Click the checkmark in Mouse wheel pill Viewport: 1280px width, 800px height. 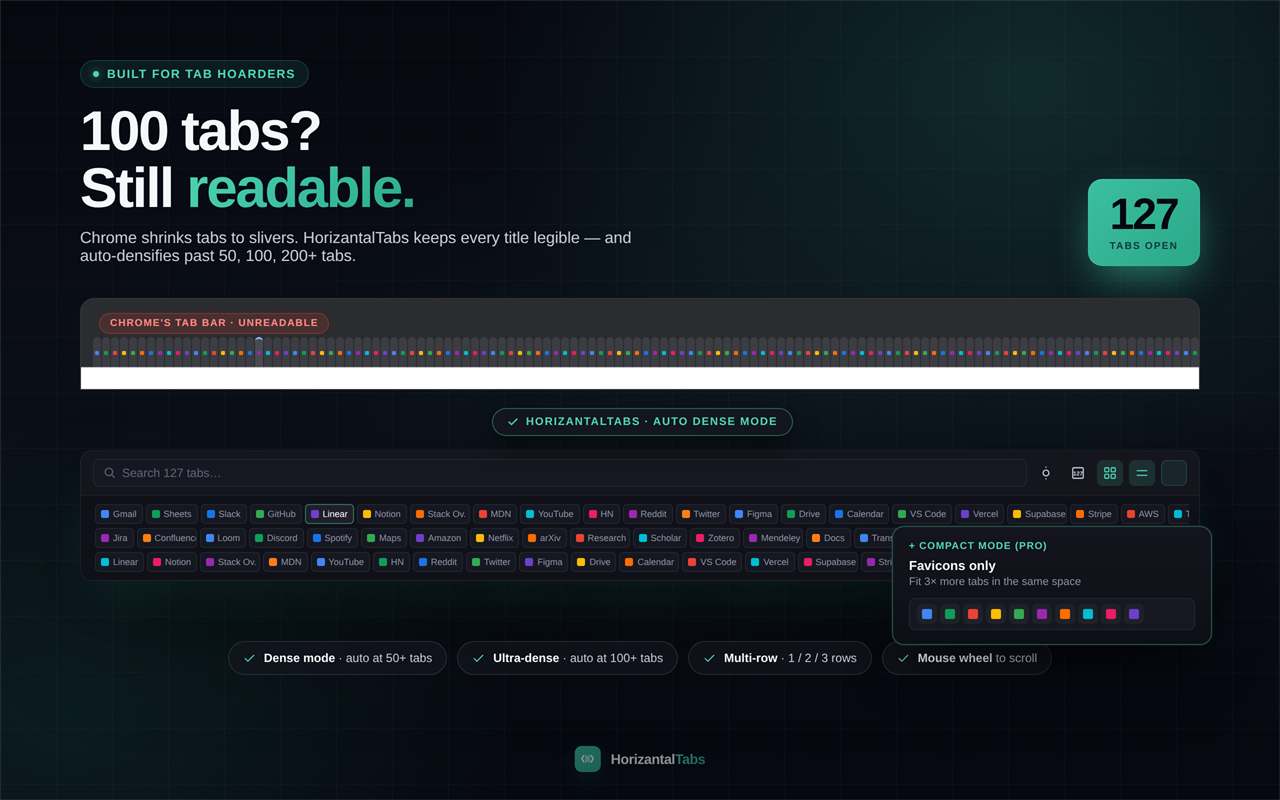(904, 658)
